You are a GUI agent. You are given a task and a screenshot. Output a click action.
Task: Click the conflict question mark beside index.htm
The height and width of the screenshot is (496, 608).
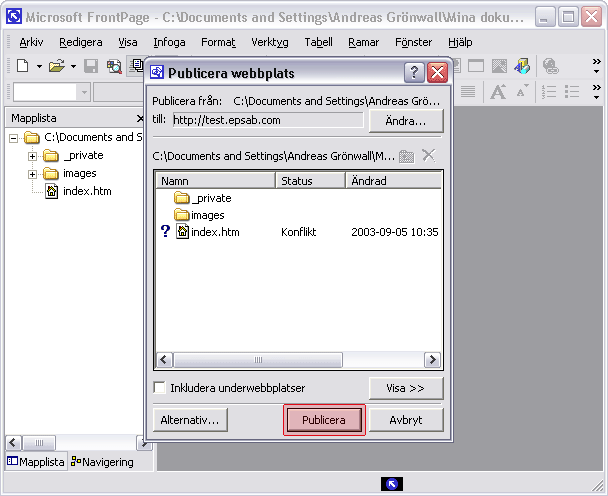[x=165, y=232]
